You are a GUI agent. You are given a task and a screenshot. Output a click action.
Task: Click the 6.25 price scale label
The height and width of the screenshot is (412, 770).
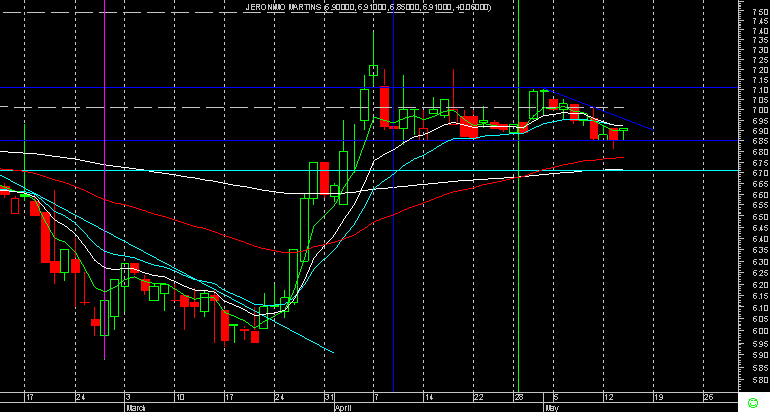point(760,273)
